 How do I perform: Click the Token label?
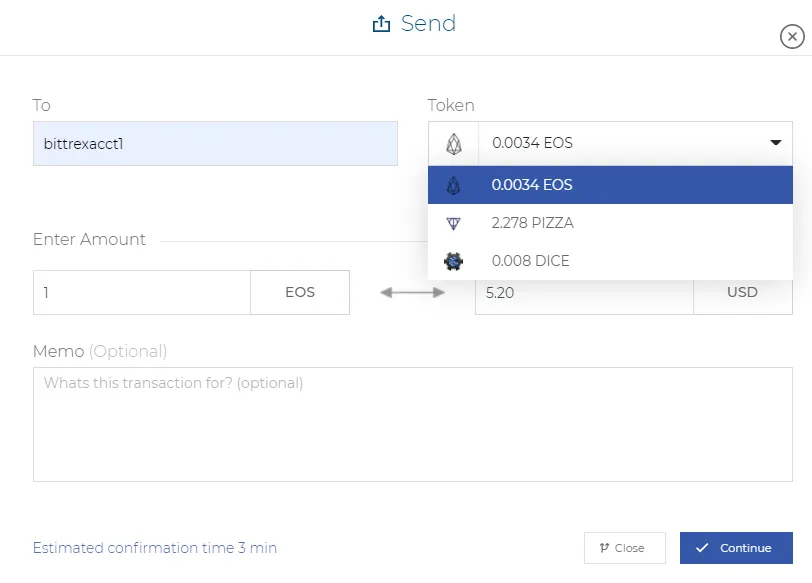[451, 105]
